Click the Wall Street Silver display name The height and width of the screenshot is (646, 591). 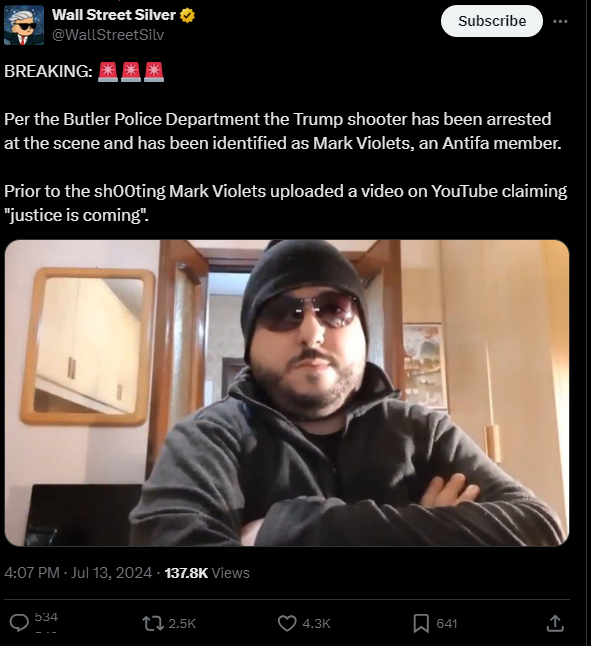114,15
